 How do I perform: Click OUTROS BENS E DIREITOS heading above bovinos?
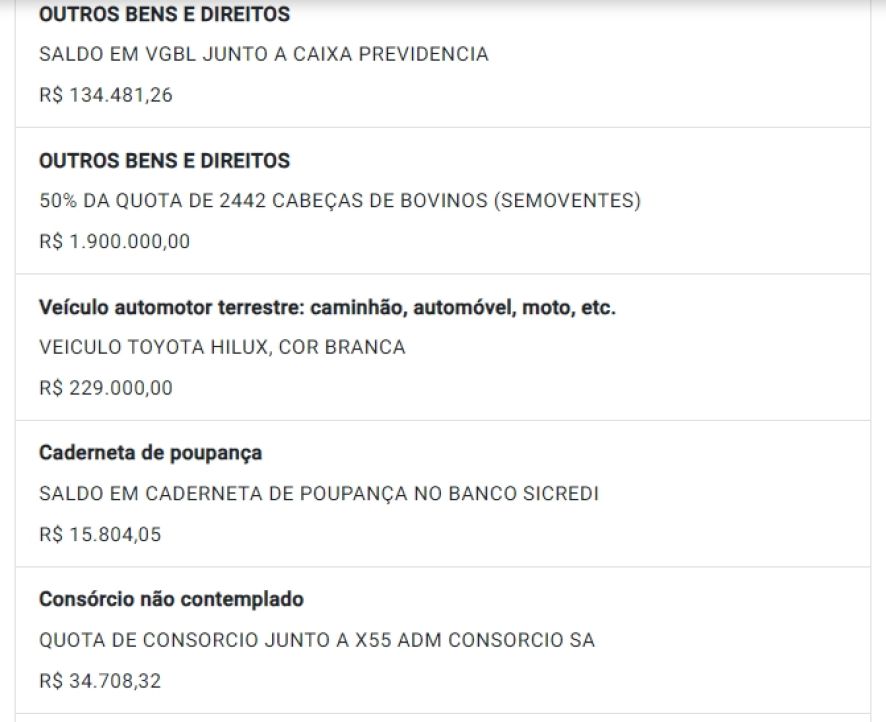164,161
